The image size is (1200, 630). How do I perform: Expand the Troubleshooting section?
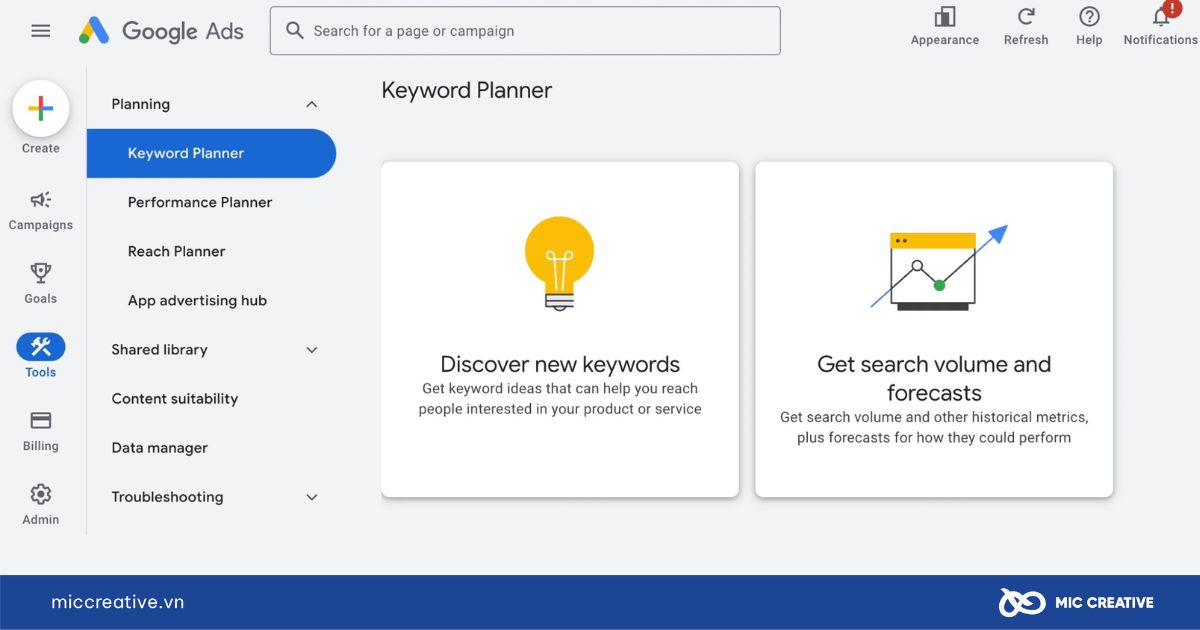click(x=311, y=497)
